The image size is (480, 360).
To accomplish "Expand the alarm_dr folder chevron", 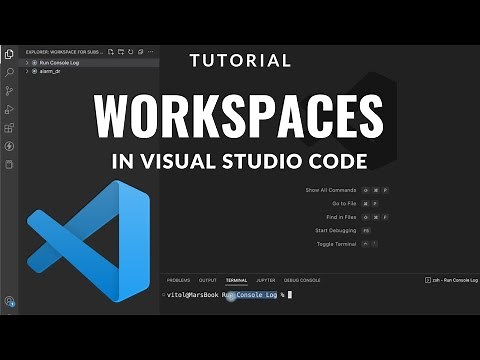I will tap(27, 71).
